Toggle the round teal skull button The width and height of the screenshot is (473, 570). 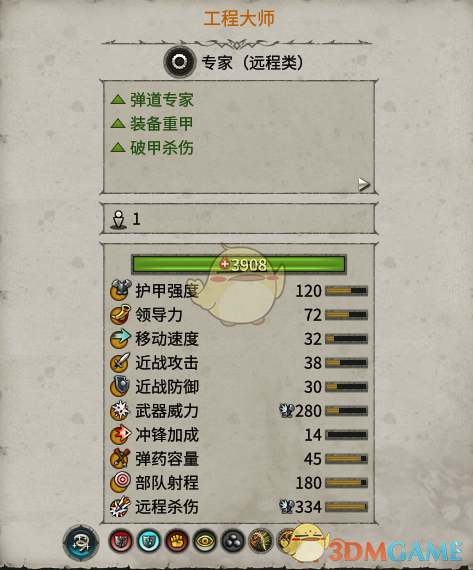click(x=81, y=543)
